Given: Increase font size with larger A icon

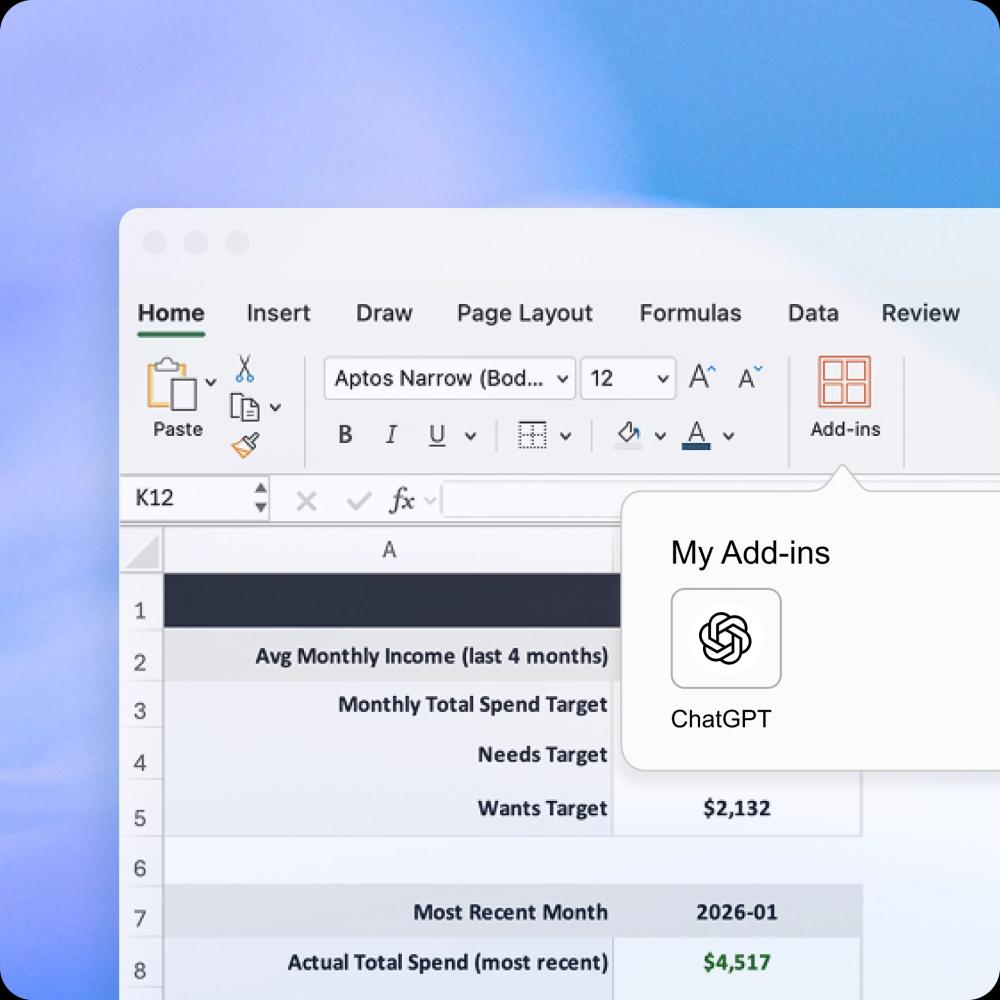Looking at the screenshot, I should (702, 377).
